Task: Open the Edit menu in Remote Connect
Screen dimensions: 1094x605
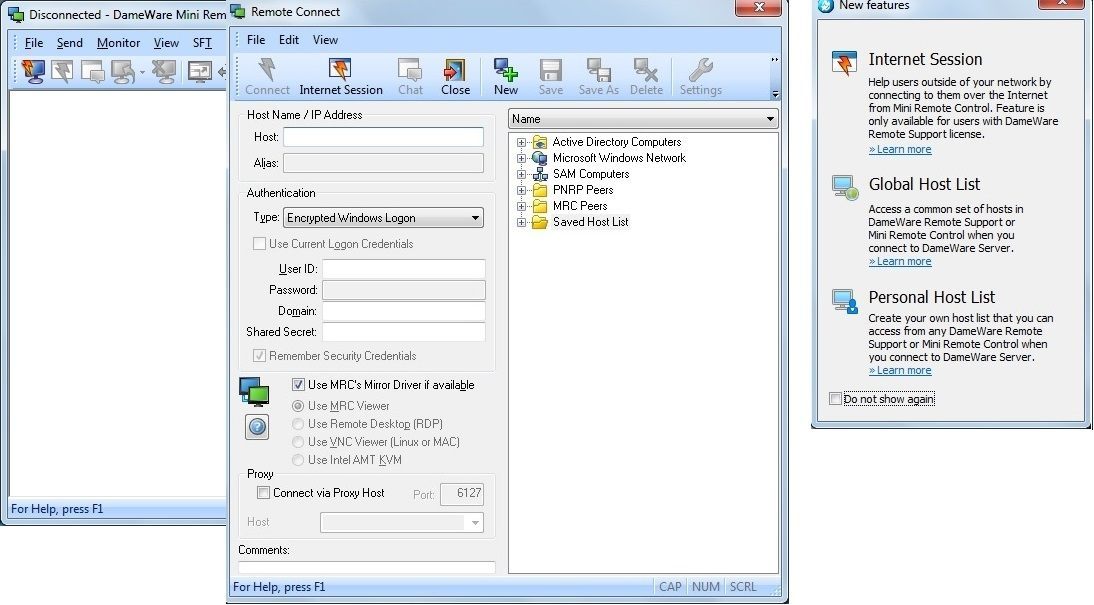Action: (x=289, y=40)
